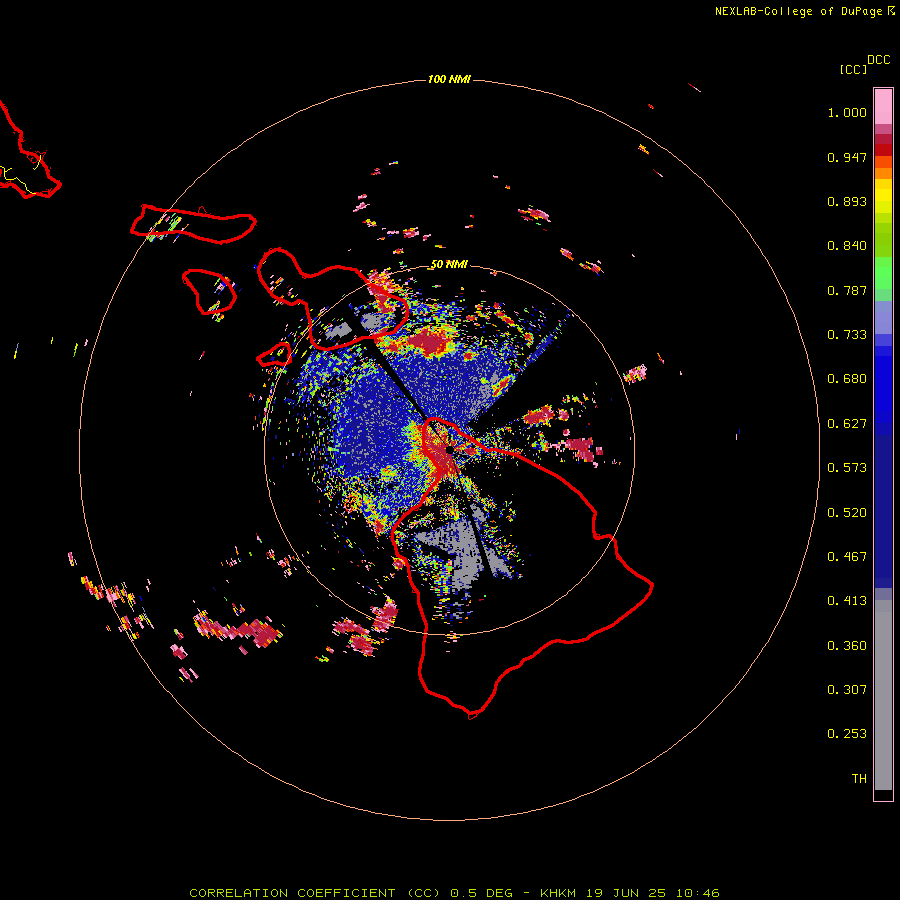The height and width of the screenshot is (900, 900).
Task: Click the 0.680 scale label
Action: (847, 379)
